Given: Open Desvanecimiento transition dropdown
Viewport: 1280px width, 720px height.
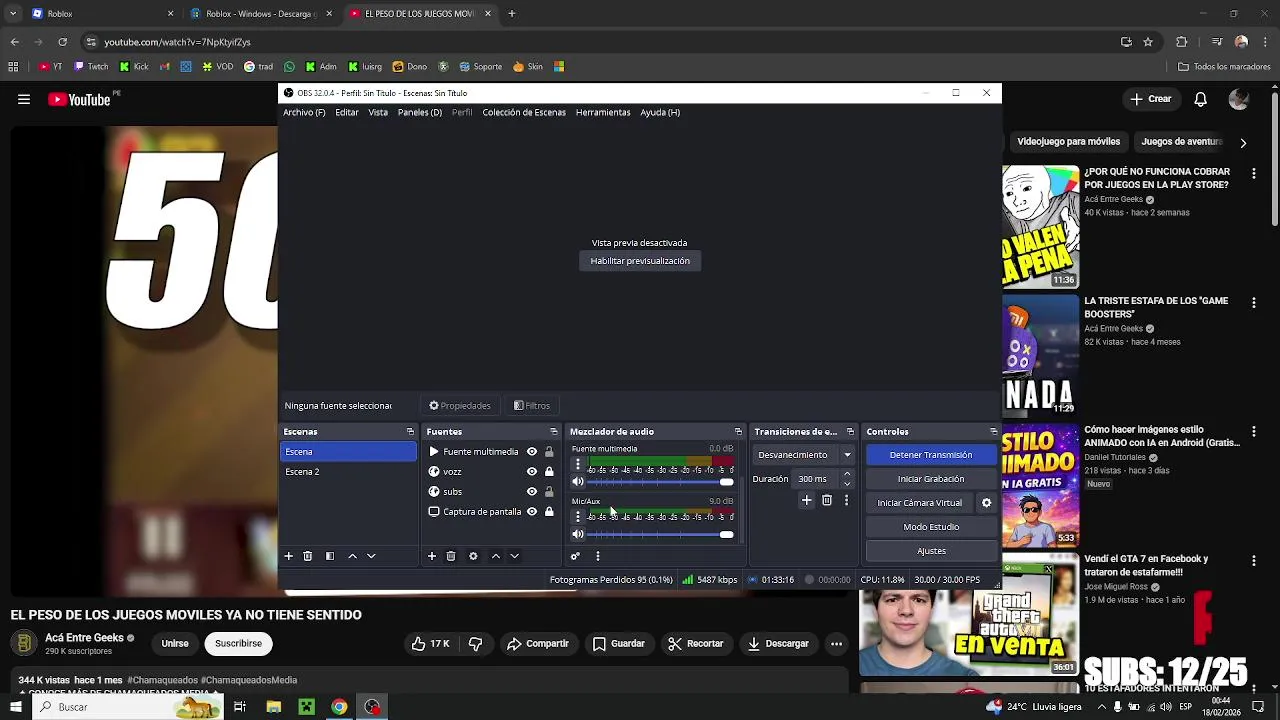Looking at the screenshot, I should 804,455.
